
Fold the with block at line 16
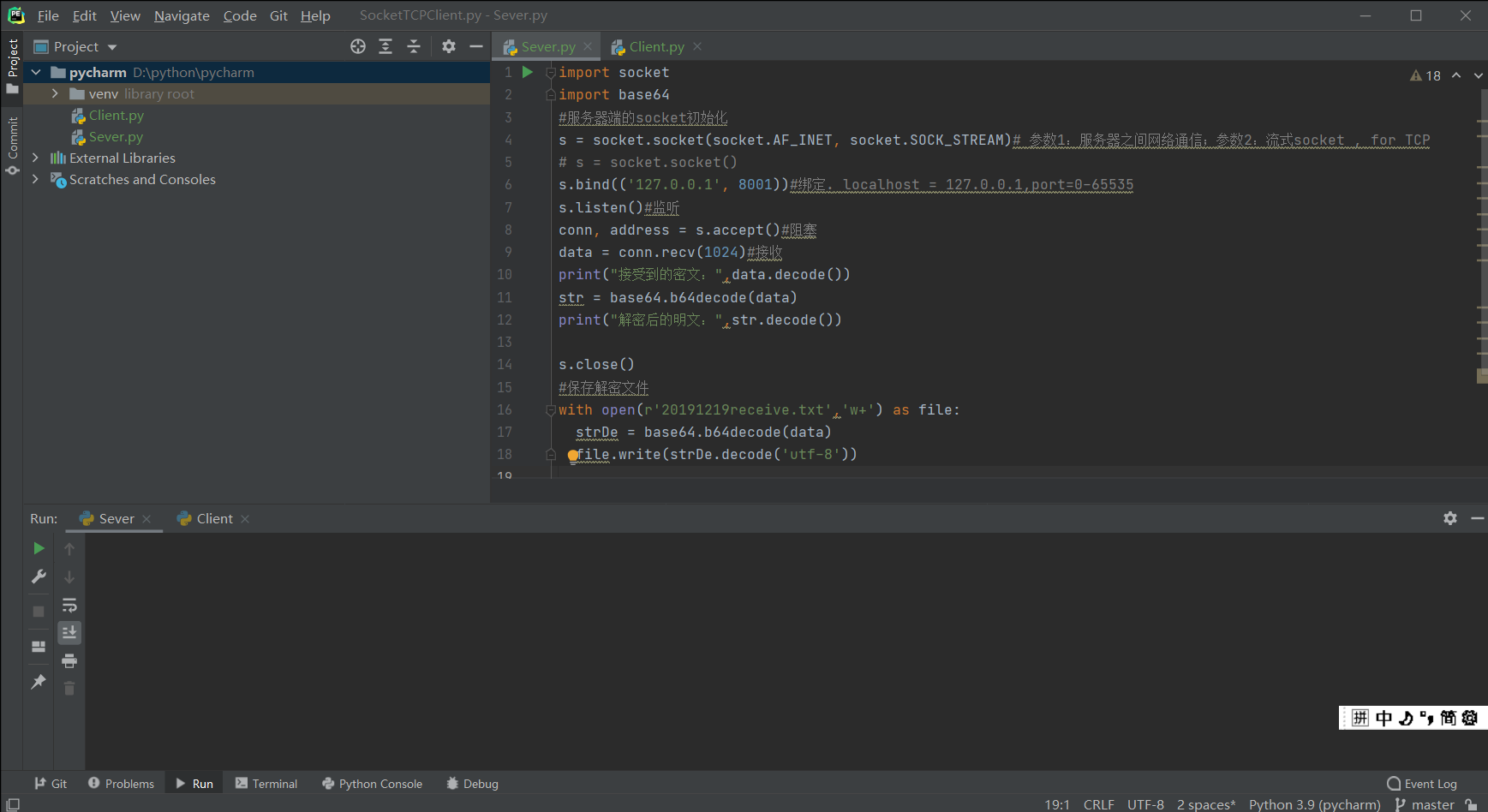click(551, 410)
